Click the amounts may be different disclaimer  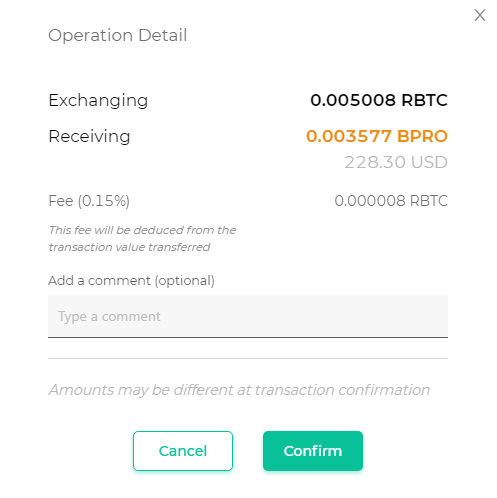[x=239, y=390]
